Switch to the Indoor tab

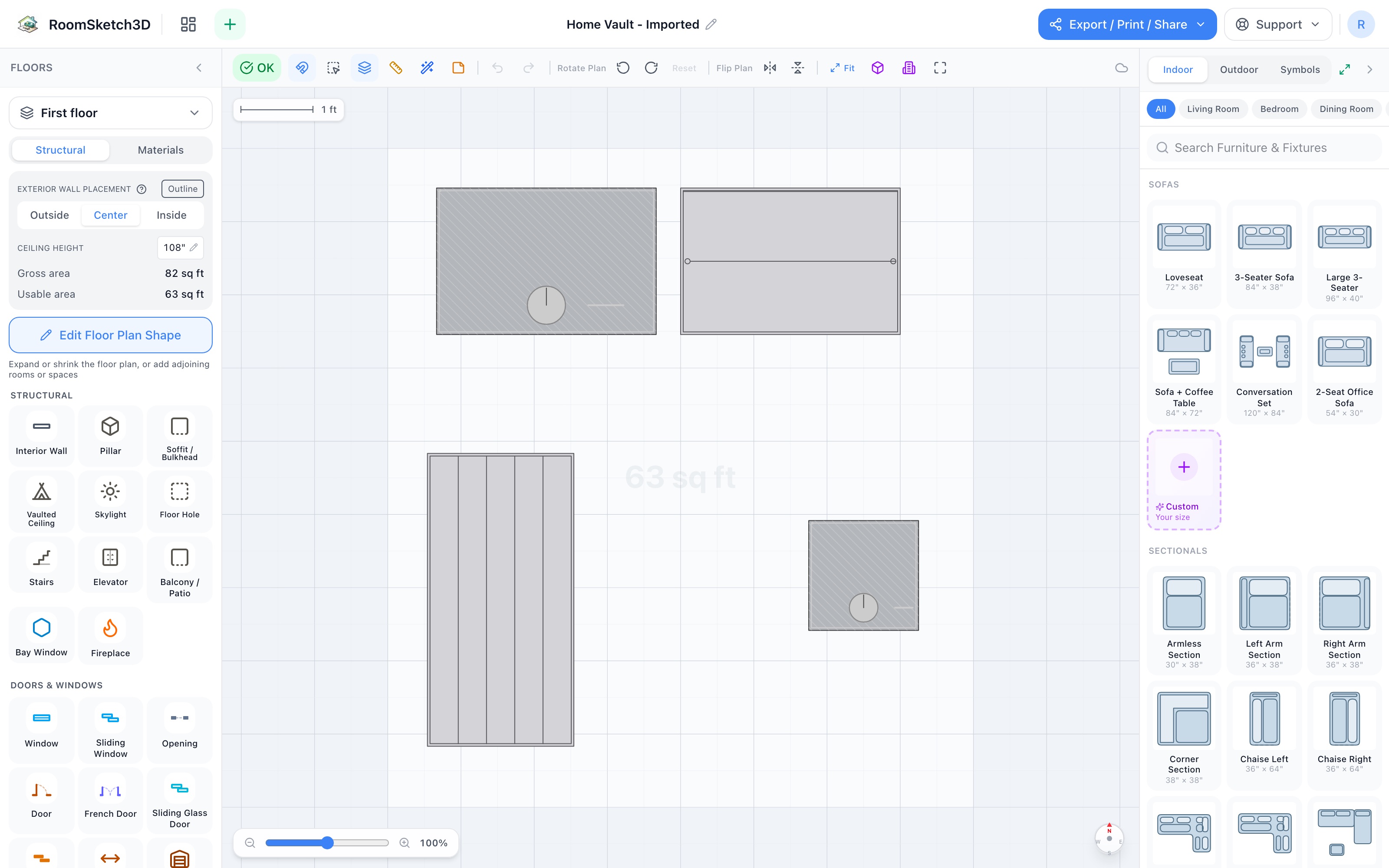(1178, 69)
